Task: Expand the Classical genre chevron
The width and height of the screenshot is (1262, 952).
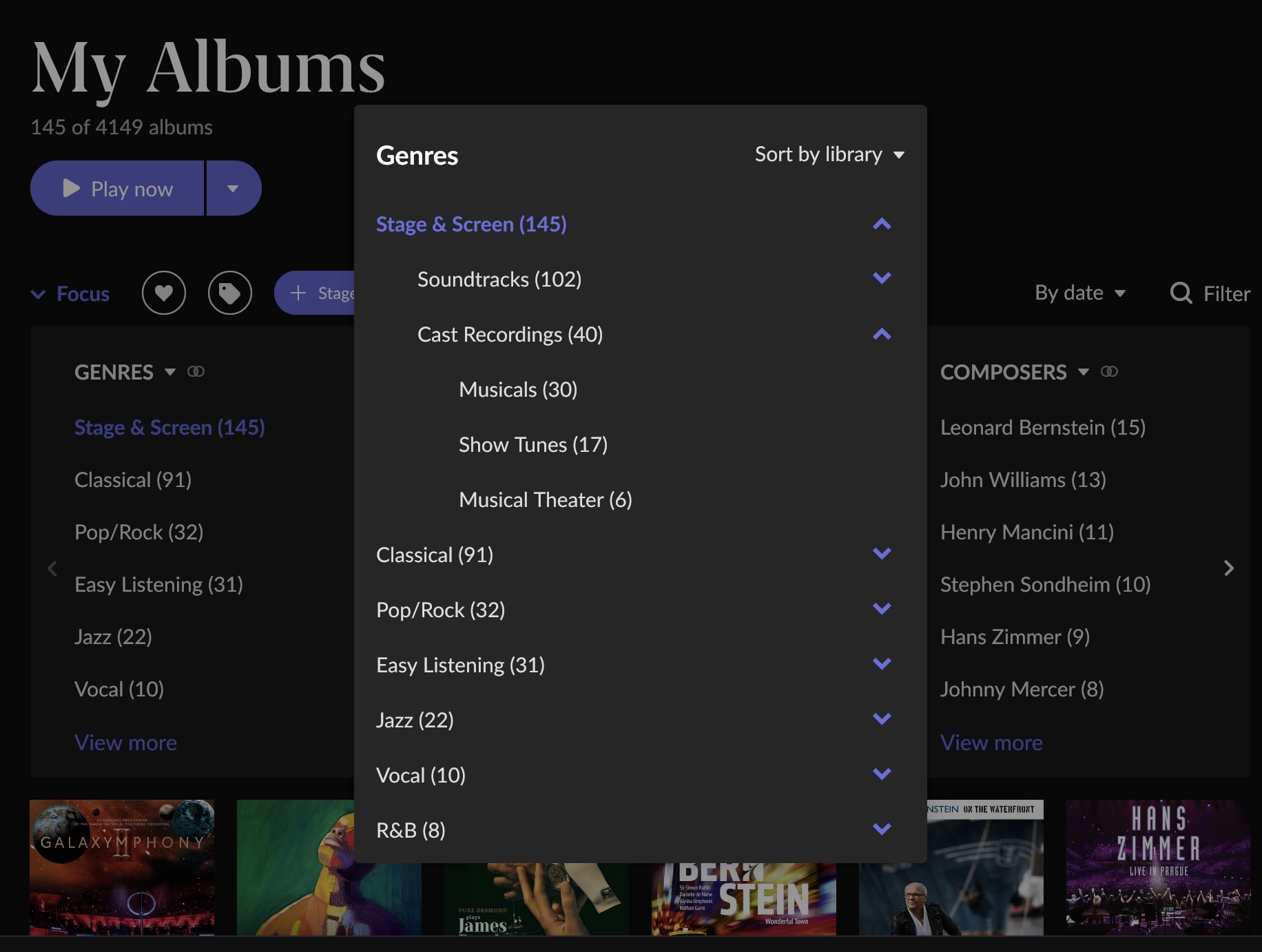Action: pyautogui.click(x=882, y=555)
